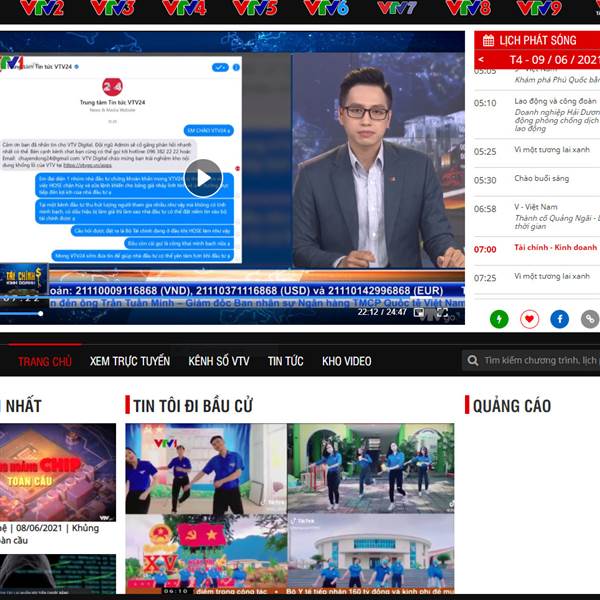Switch to the VTV6 channel logo
Viewport: 600px width, 600px height.
click(326, 8)
